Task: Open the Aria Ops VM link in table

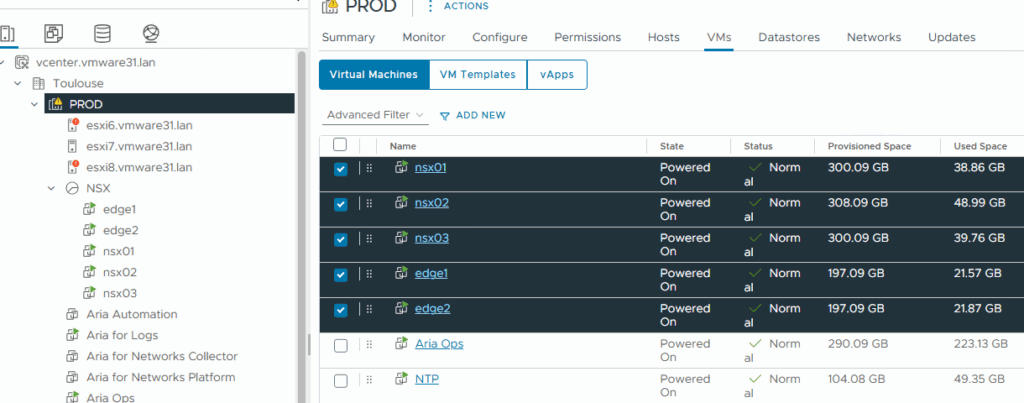Action: pyautogui.click(x=440, y=344)
